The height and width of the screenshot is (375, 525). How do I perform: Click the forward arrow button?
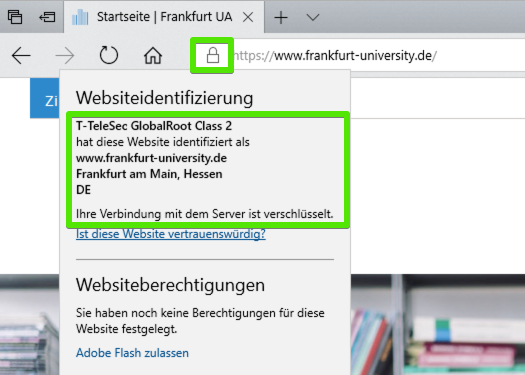coord(65,55)
